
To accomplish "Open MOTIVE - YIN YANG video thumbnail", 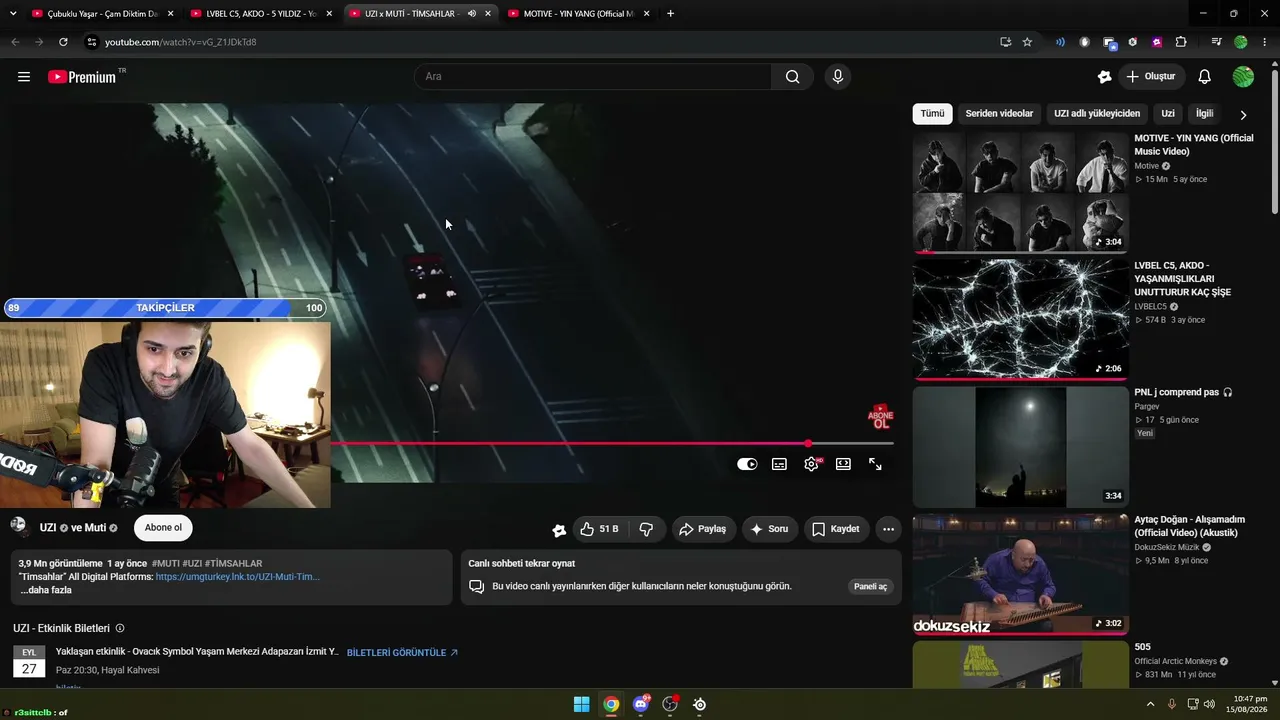I will click(x=1020, y=192).
